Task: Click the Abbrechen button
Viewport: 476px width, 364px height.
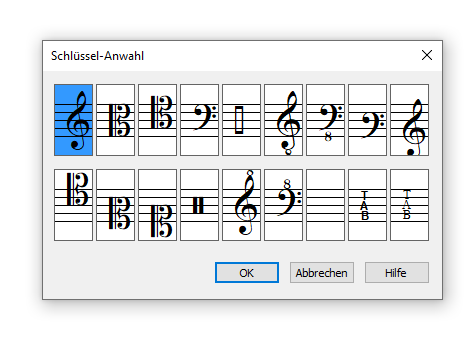Action: click(x=322, y=273)
